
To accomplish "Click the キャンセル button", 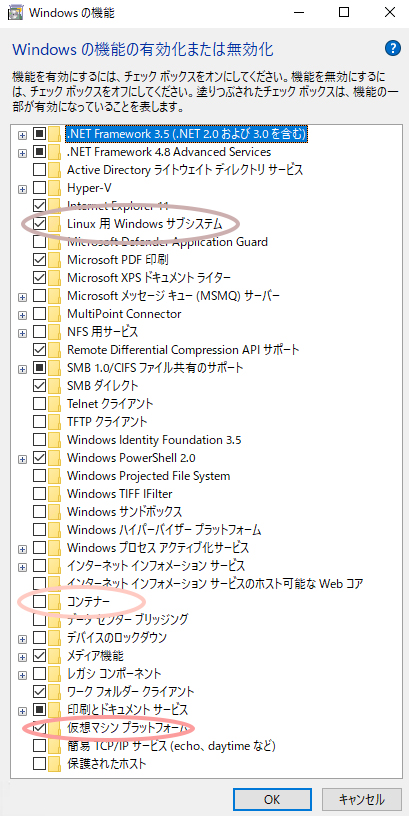I will tap(362, 799).
